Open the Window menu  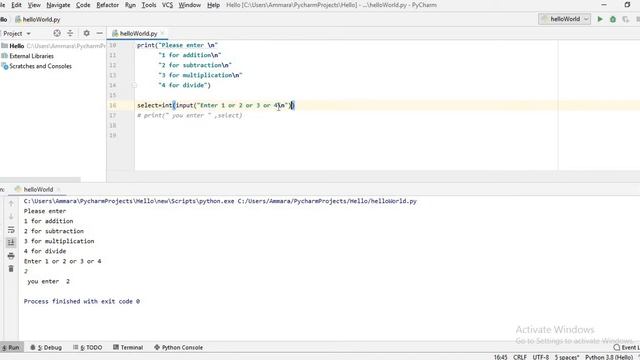point(190,5)
